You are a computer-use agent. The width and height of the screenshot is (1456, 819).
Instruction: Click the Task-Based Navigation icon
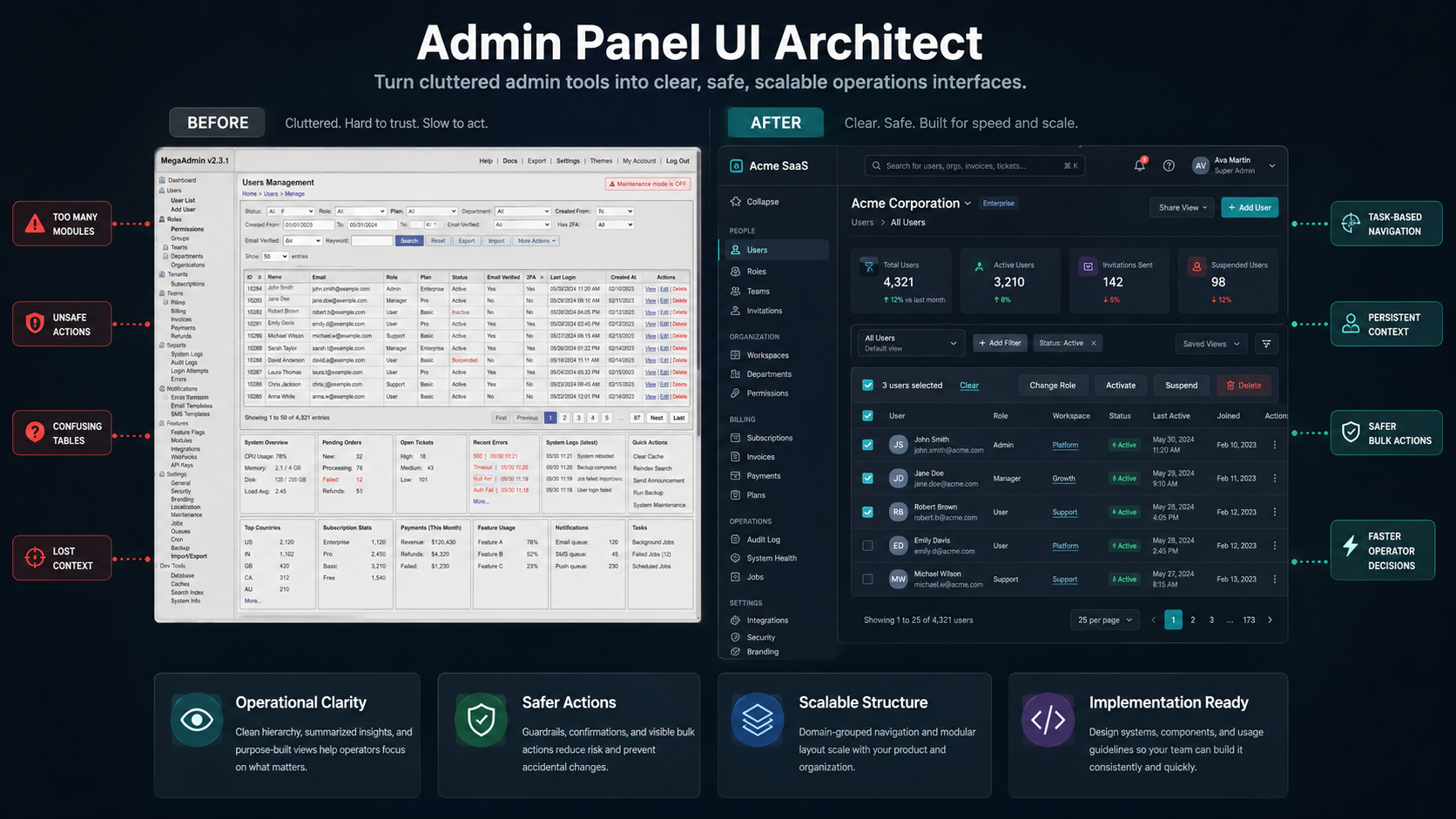(1351, 224)
